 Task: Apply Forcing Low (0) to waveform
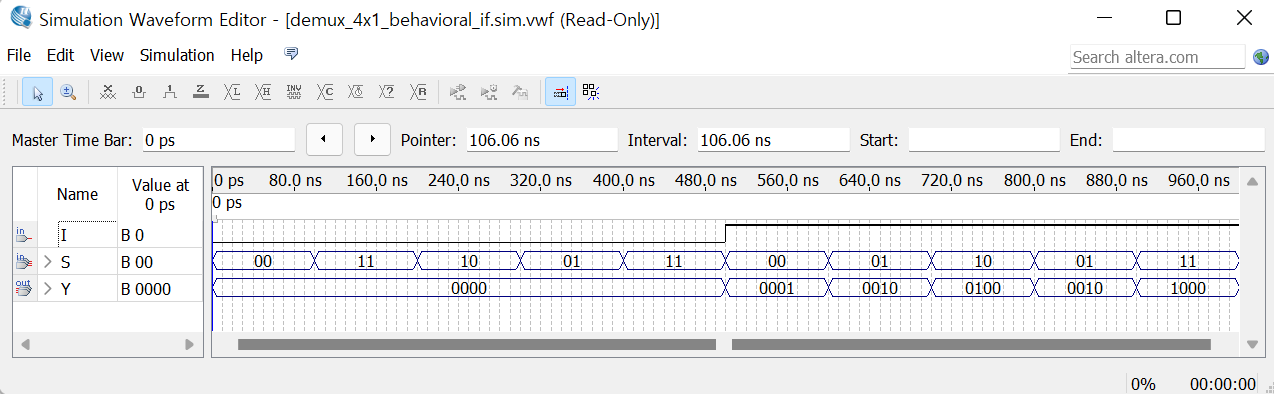point(139,92)
